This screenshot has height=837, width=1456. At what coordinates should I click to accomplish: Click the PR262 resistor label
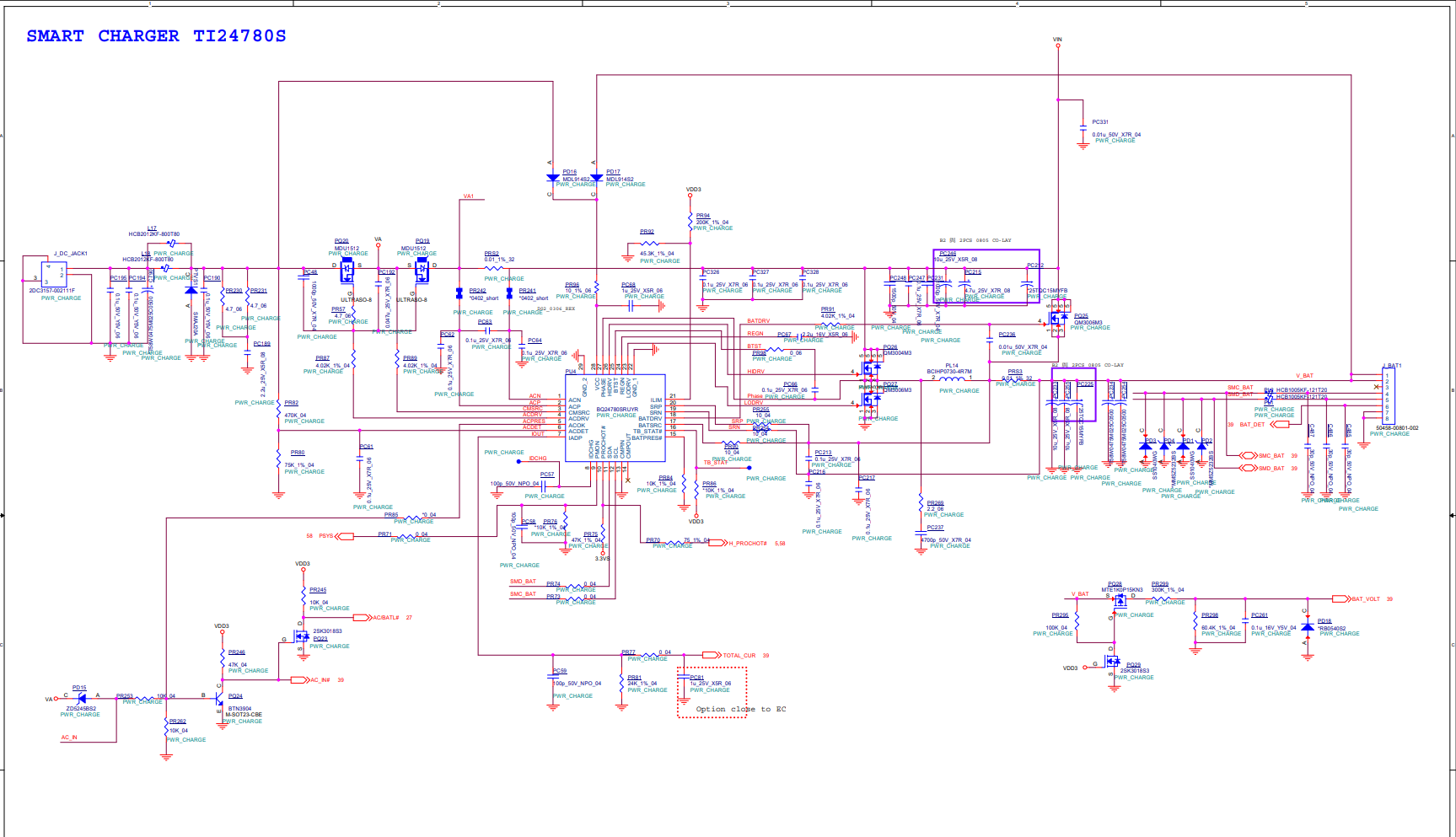coord(177,722)
